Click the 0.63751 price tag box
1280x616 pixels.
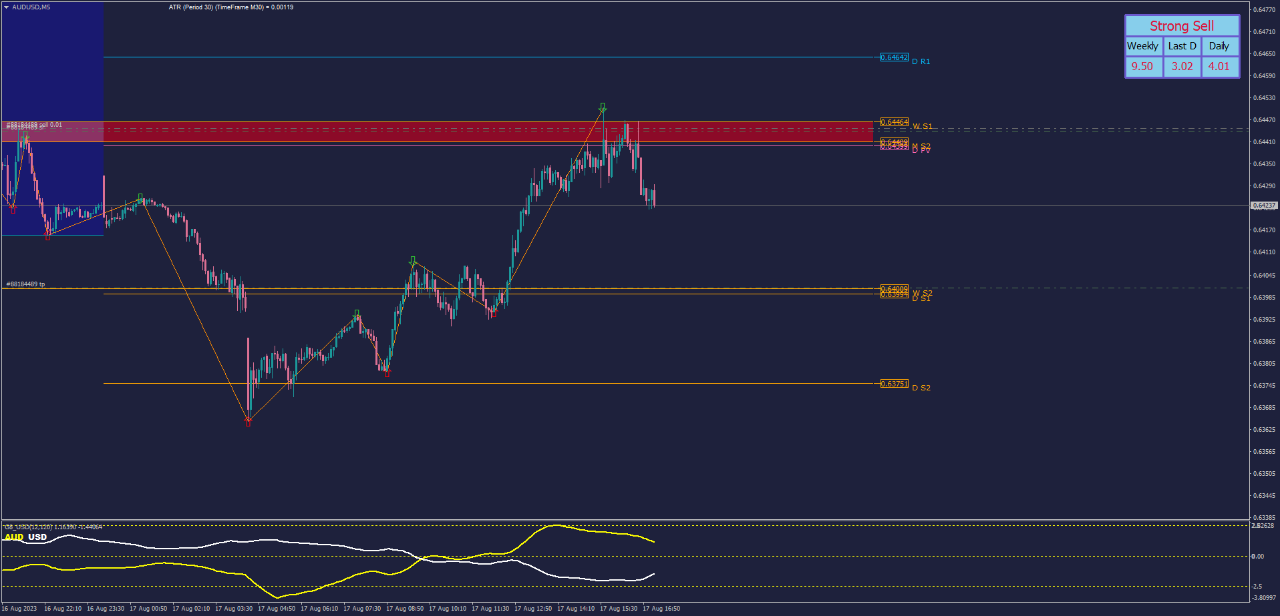(894, 383)
